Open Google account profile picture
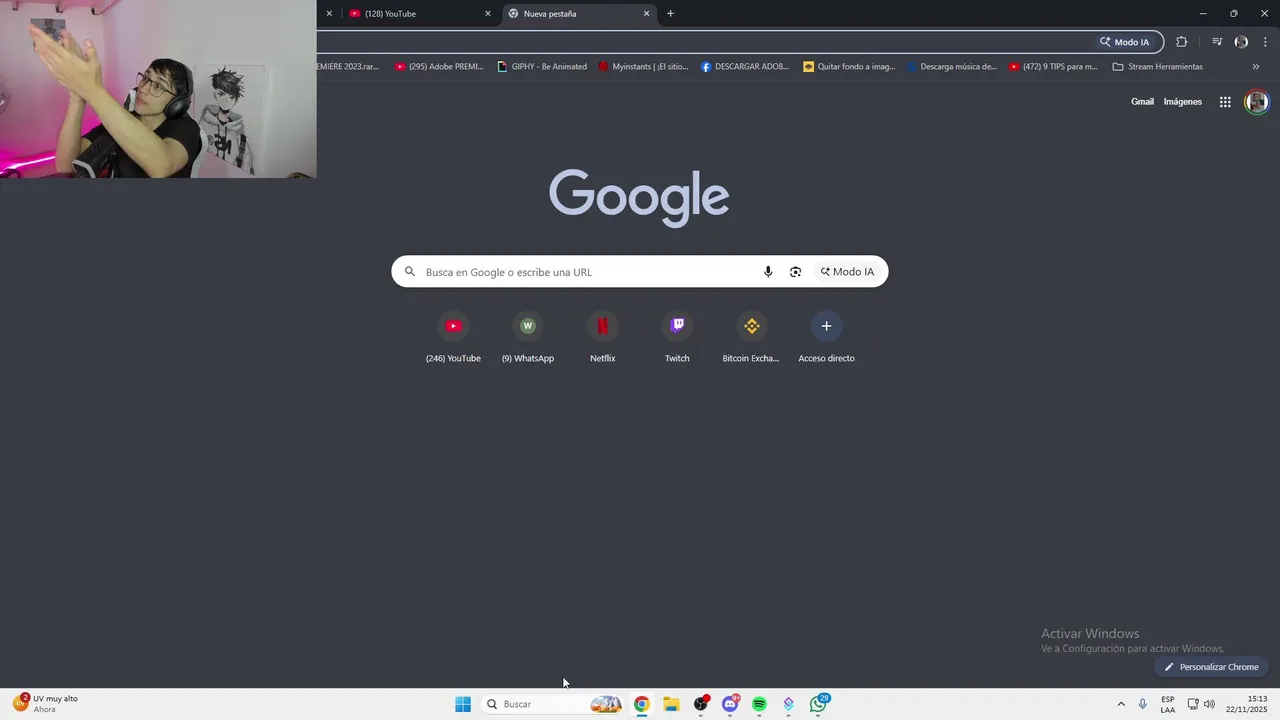Viewport: 1280px width, 720px height. click(x=1257, y=102)
